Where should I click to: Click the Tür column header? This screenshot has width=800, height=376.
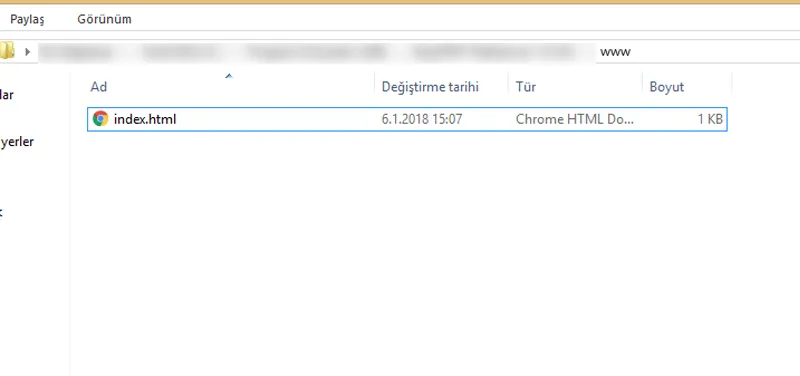(576, 87)
